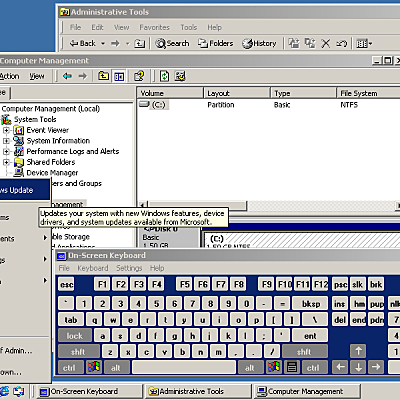The width and height of the screenshot is (400, 400).
Task: Click the Volume column header
Action: pos(170,93)
